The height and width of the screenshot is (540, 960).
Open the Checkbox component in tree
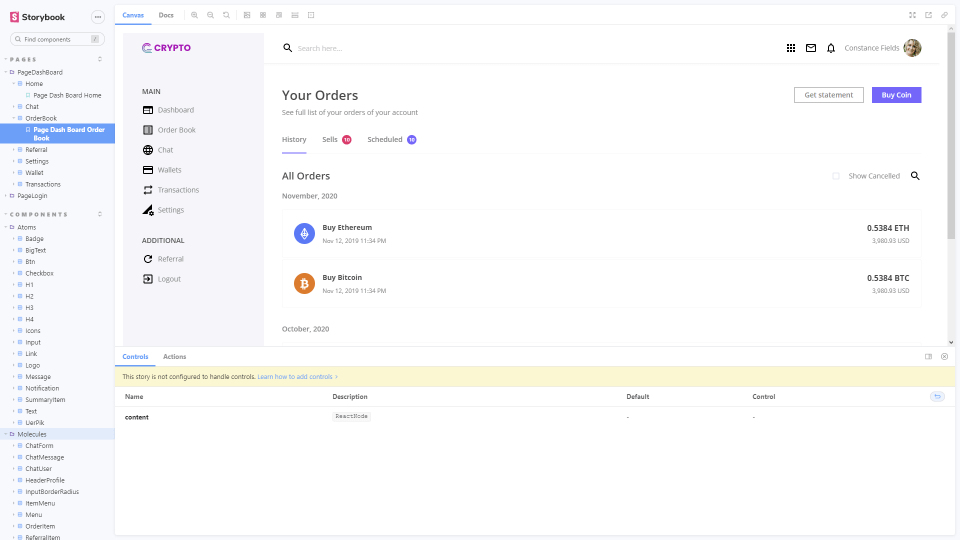pyautogui.click(x=39, y=274)
